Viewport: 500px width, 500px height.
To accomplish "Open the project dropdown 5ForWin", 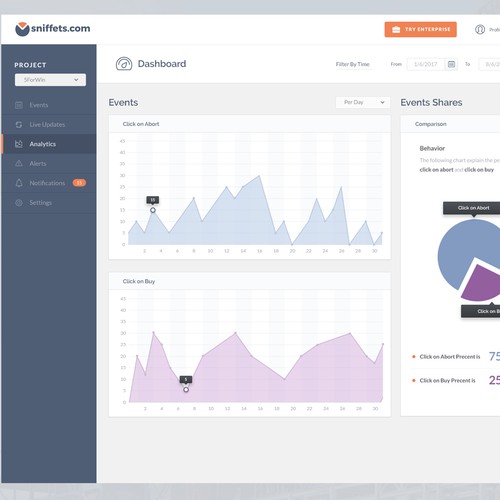I will pos(50,80).
